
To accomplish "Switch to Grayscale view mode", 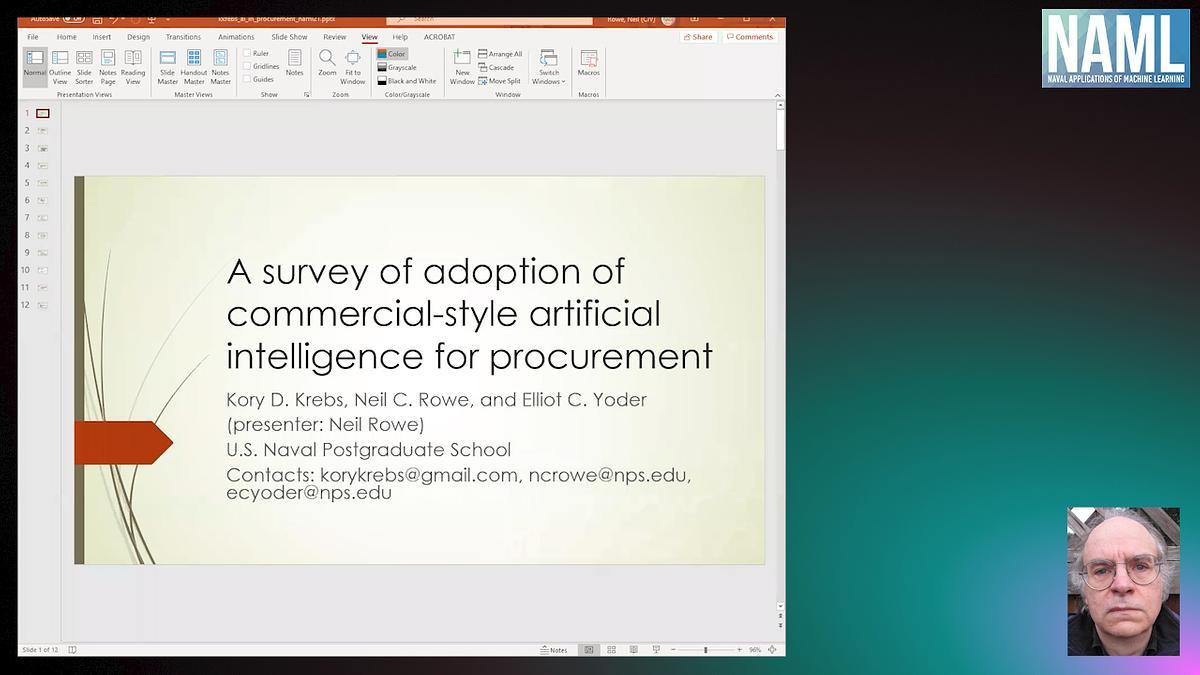I will pyautogui.click(x=396, y=67).
